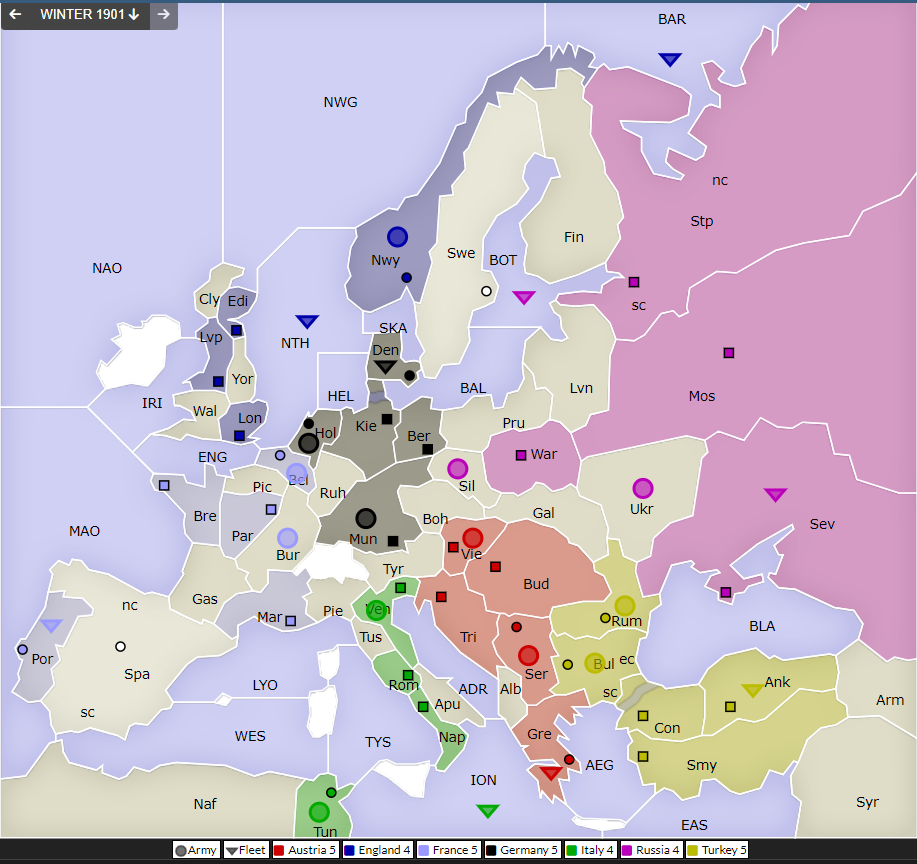Select the Turkish army in Bul
This screenshot has width=917, height=864.
point(594,663)
